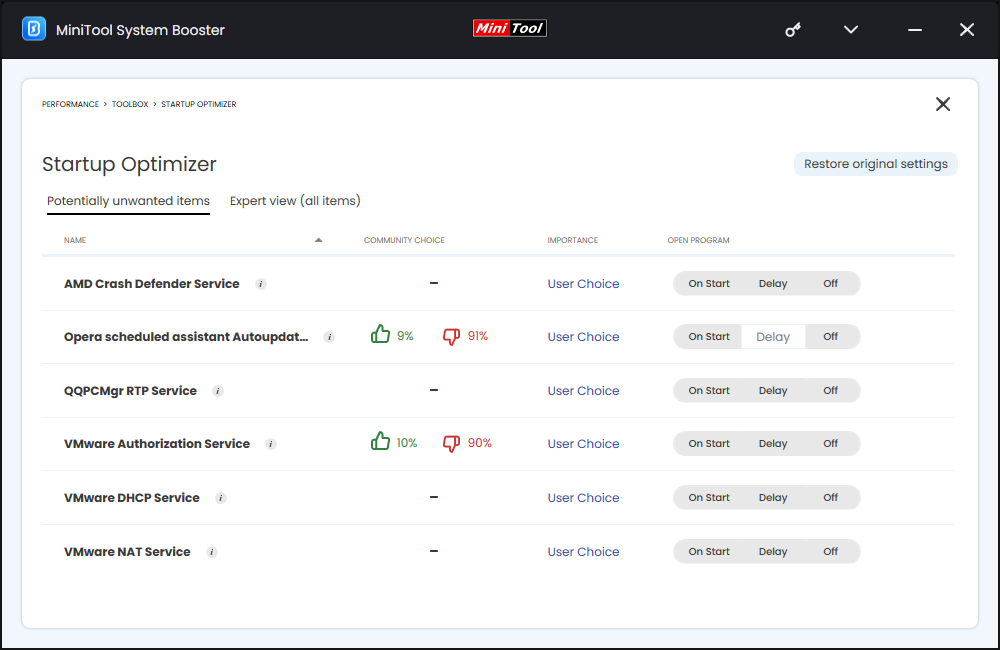This screenshot has width=1000, height=650.
Task: Click the 91% thumbs-down percentage
Action: coord(478,336)
